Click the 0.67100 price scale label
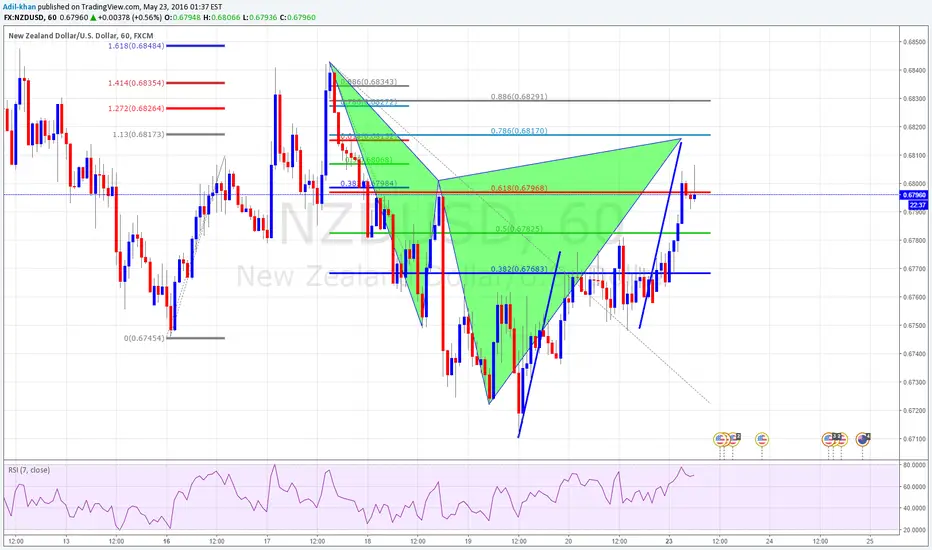The width and height of the screenshot is (932, 550). pos(914,439)
